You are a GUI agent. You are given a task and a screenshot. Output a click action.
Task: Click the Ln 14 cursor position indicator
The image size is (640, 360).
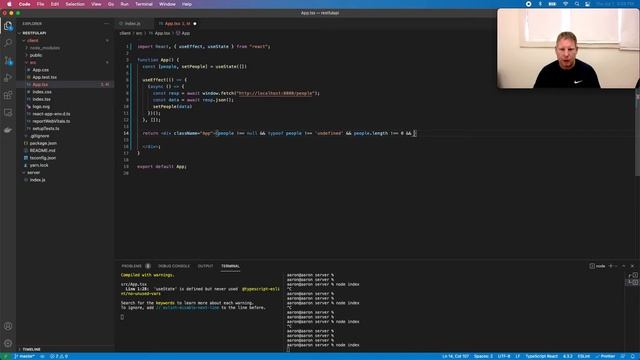click(455, 356)
